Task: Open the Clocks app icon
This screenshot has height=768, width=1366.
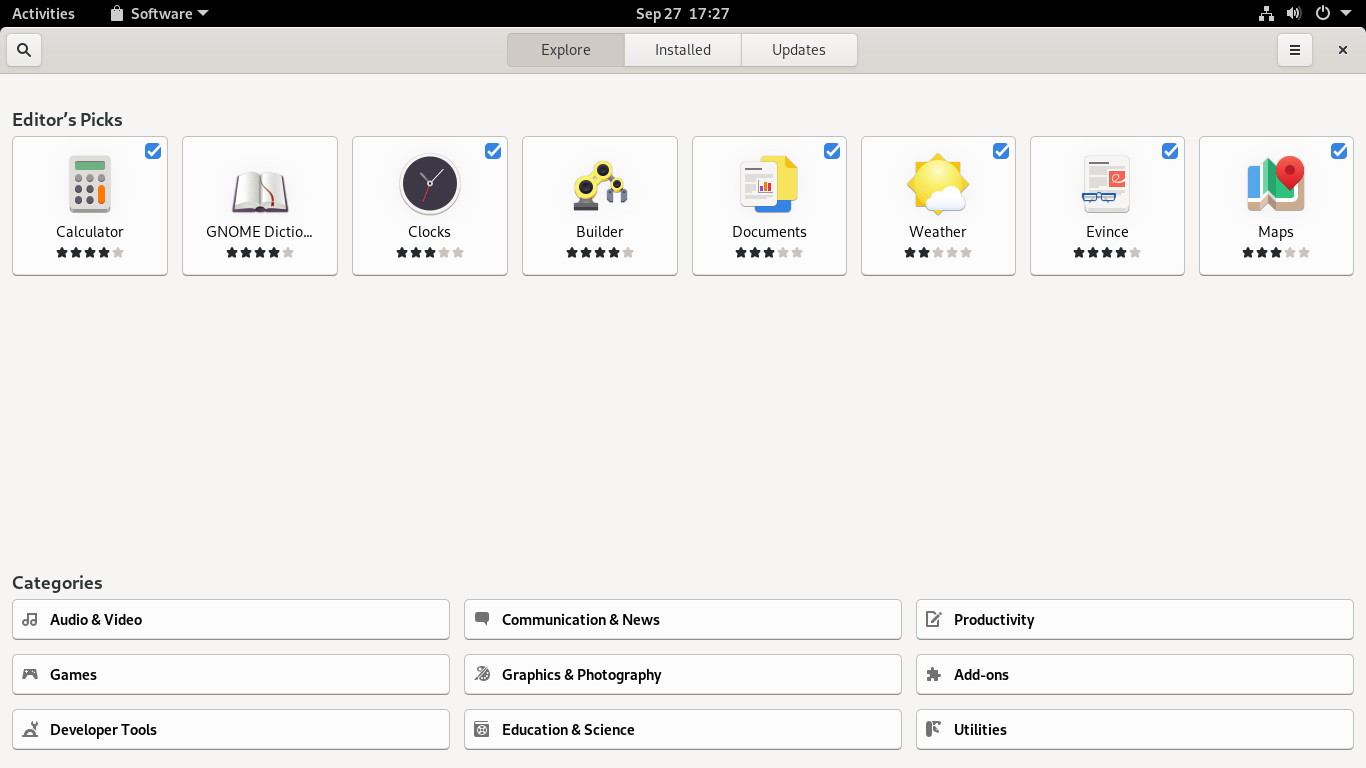Action: coord(429,184)
